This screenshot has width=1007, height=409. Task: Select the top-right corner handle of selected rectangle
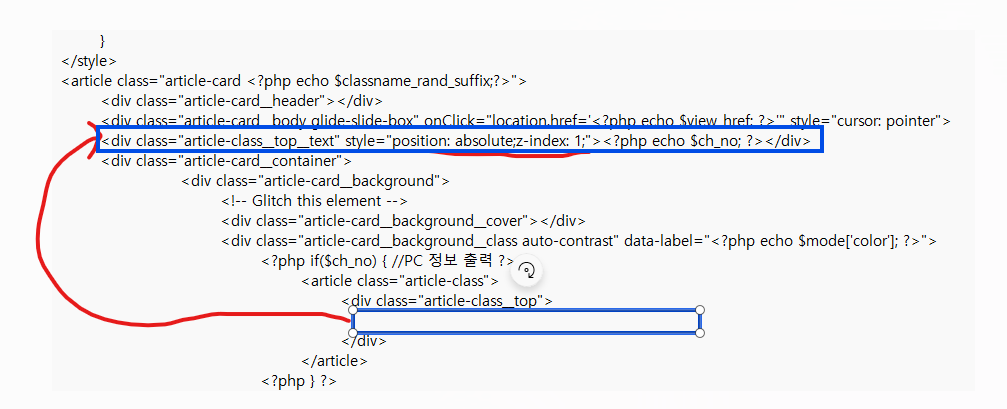[x=700, y=310]
